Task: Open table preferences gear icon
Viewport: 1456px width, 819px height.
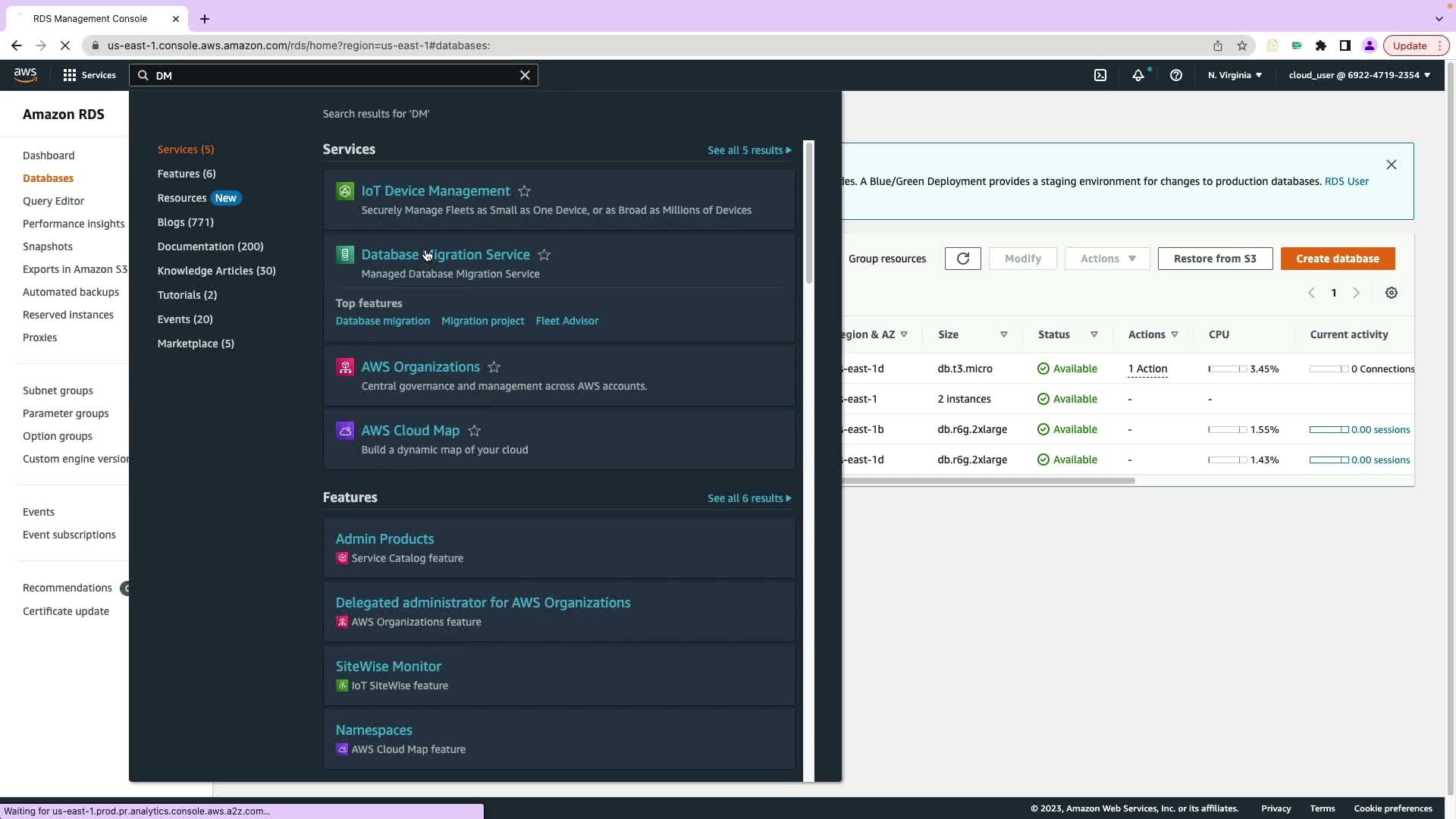Action: coord(1392,293)
